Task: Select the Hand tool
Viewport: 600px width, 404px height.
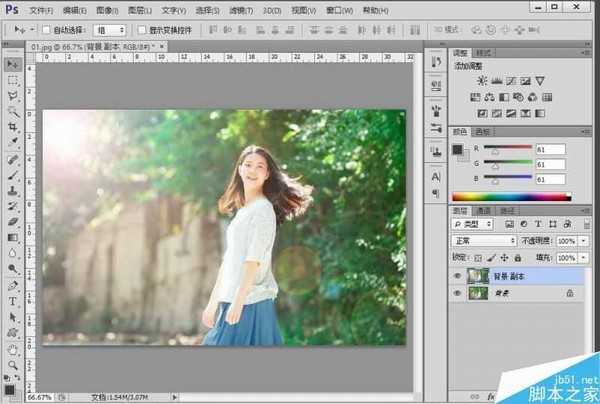Action: (x=14, y=350)
